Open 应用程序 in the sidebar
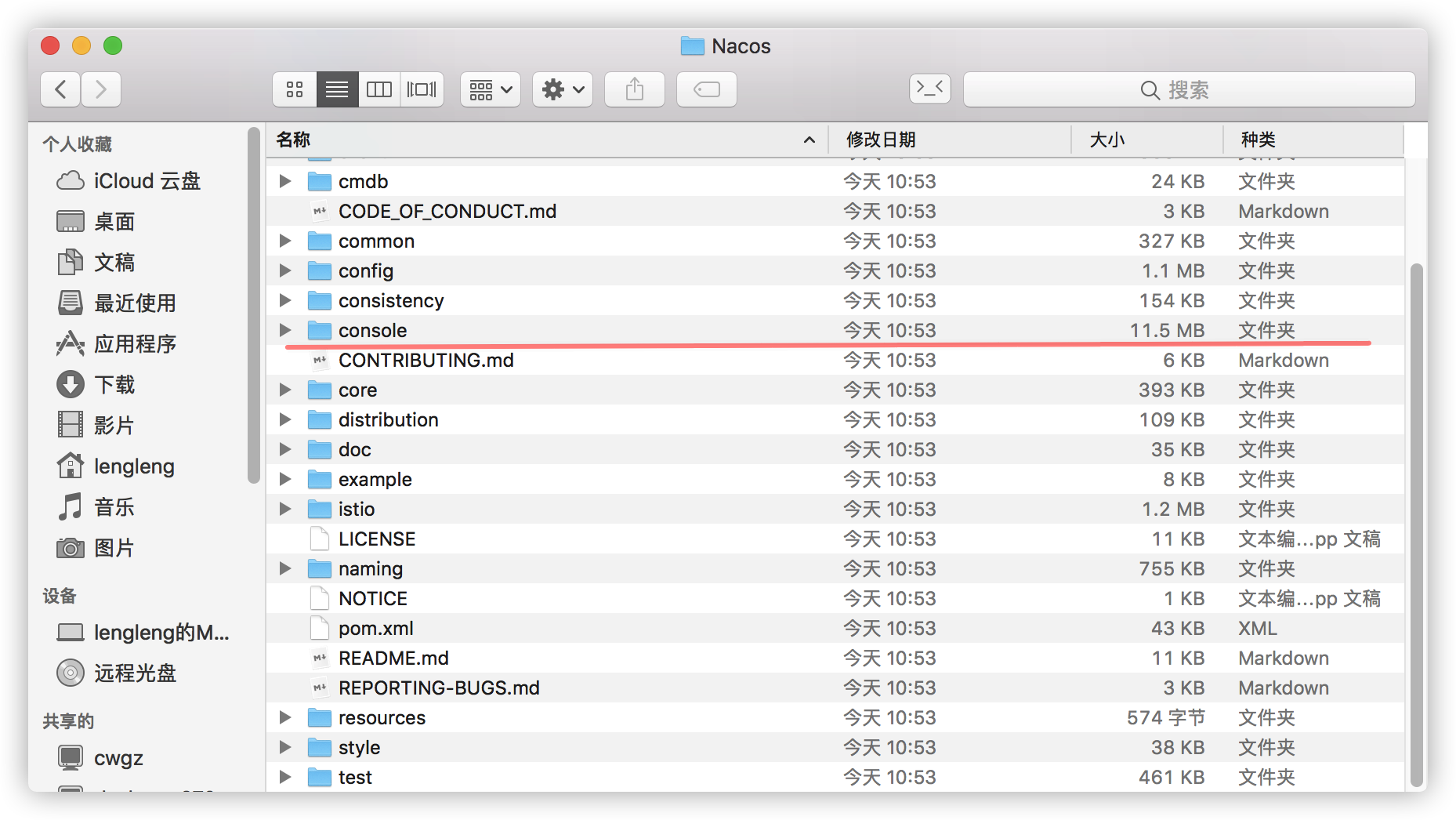The height and width of the screenshot is (820, 1456). pyautogui.click(x=116, y=344)
